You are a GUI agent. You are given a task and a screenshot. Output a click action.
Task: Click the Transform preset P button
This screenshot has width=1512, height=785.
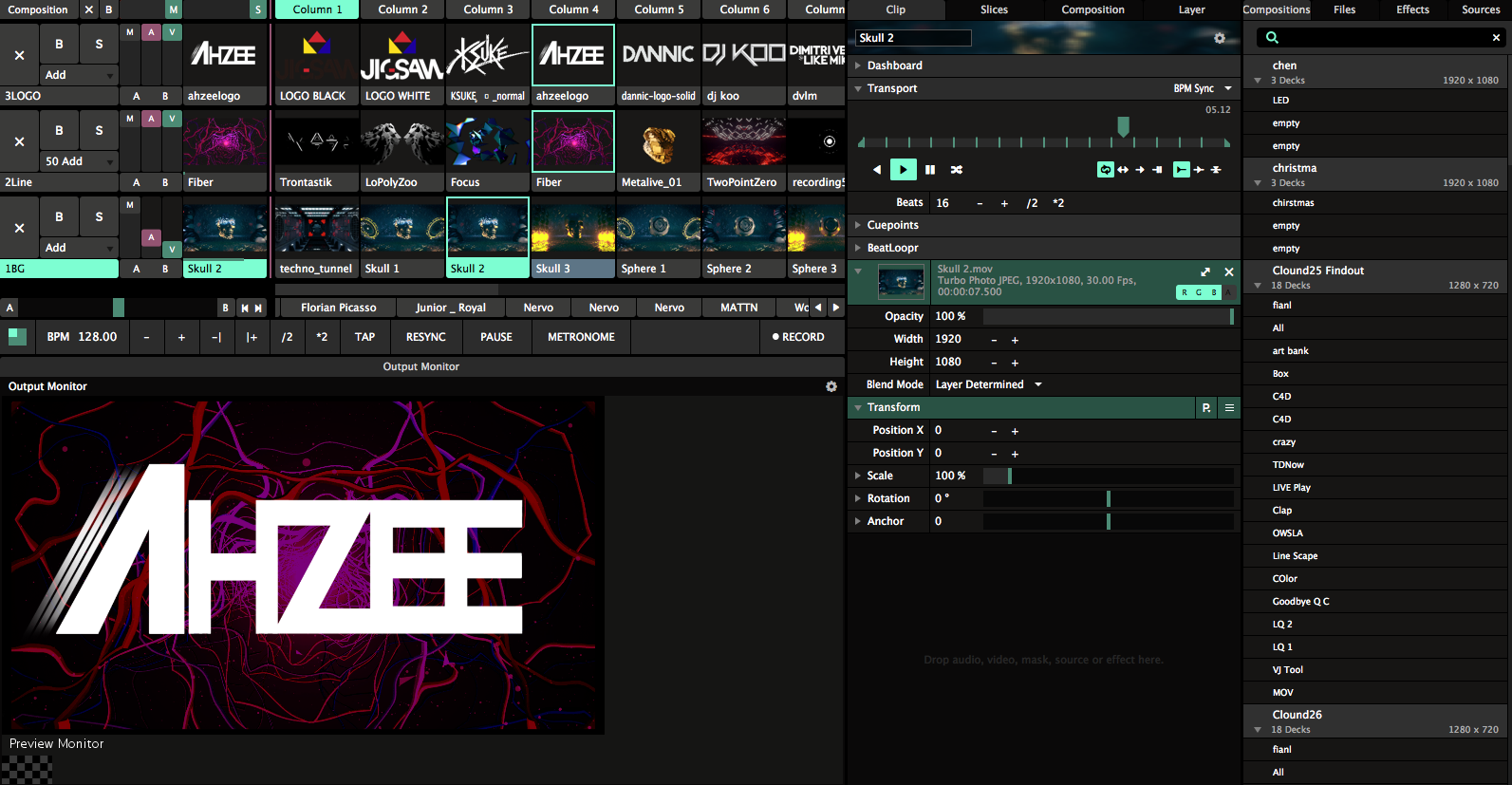click(x=1206, y=407)
